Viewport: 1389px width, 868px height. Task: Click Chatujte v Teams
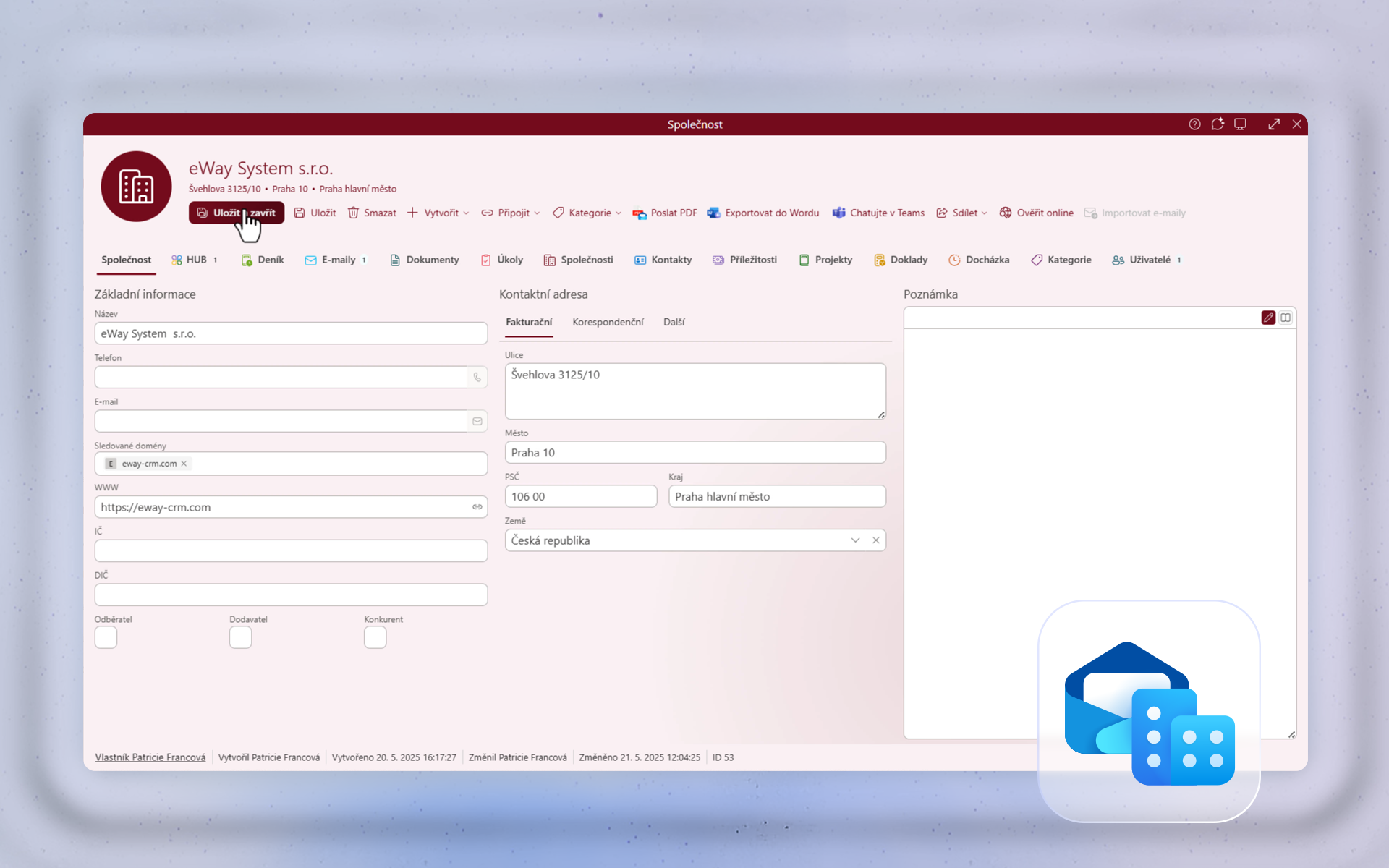[x=878, y=213]
